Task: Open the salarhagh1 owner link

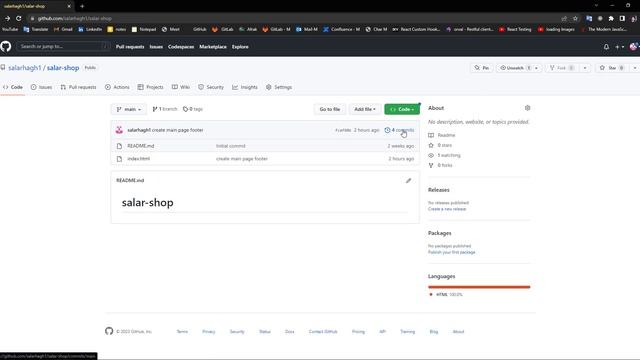Action: click(25, 68)
